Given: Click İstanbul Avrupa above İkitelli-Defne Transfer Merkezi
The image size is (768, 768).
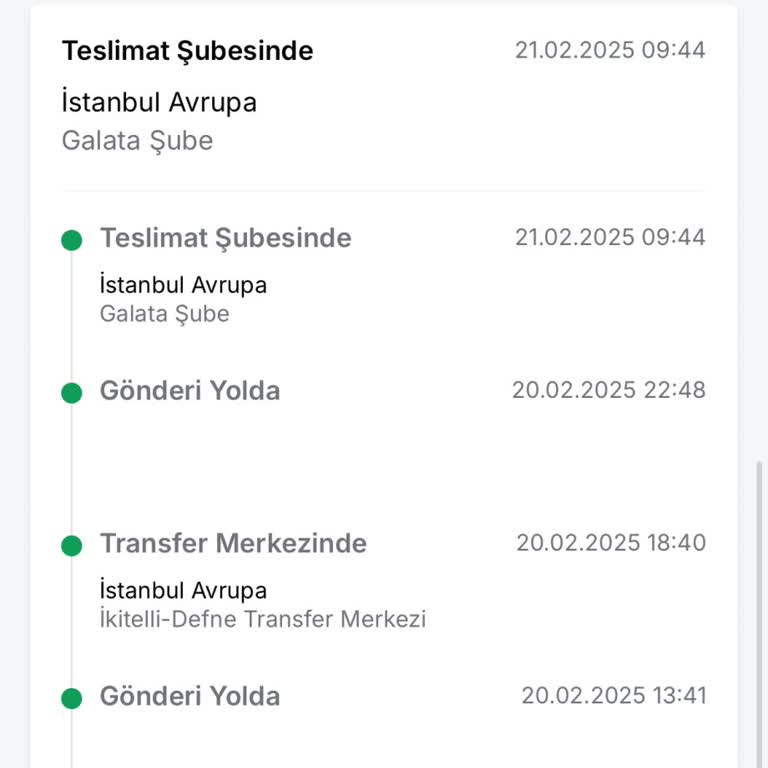Looking at the screenshot, I should [183, 590].
